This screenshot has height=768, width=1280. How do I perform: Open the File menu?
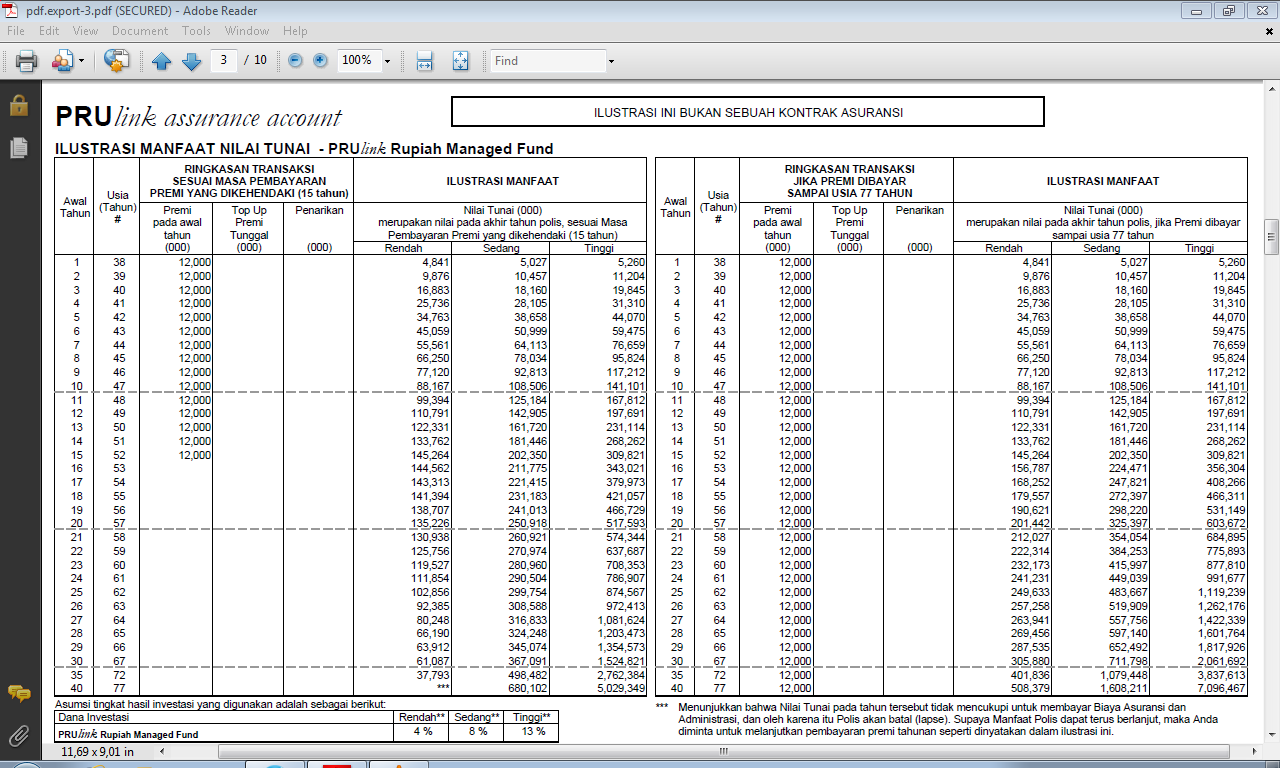click(x=16, y=31)
